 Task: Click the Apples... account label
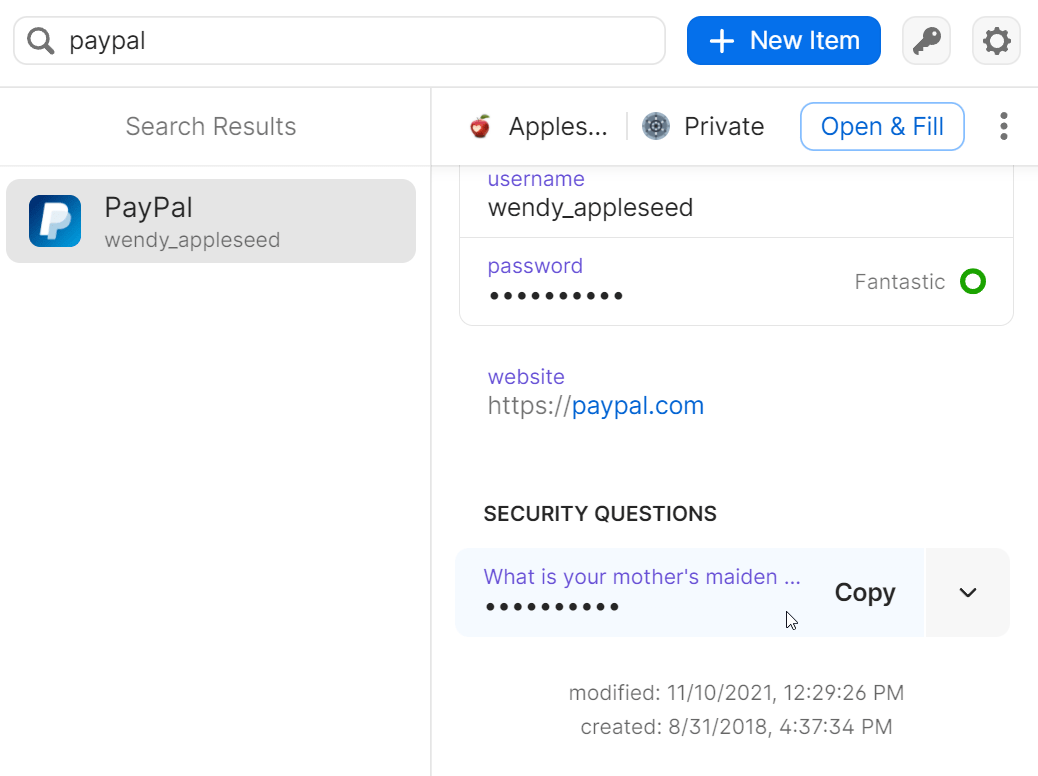557,126
